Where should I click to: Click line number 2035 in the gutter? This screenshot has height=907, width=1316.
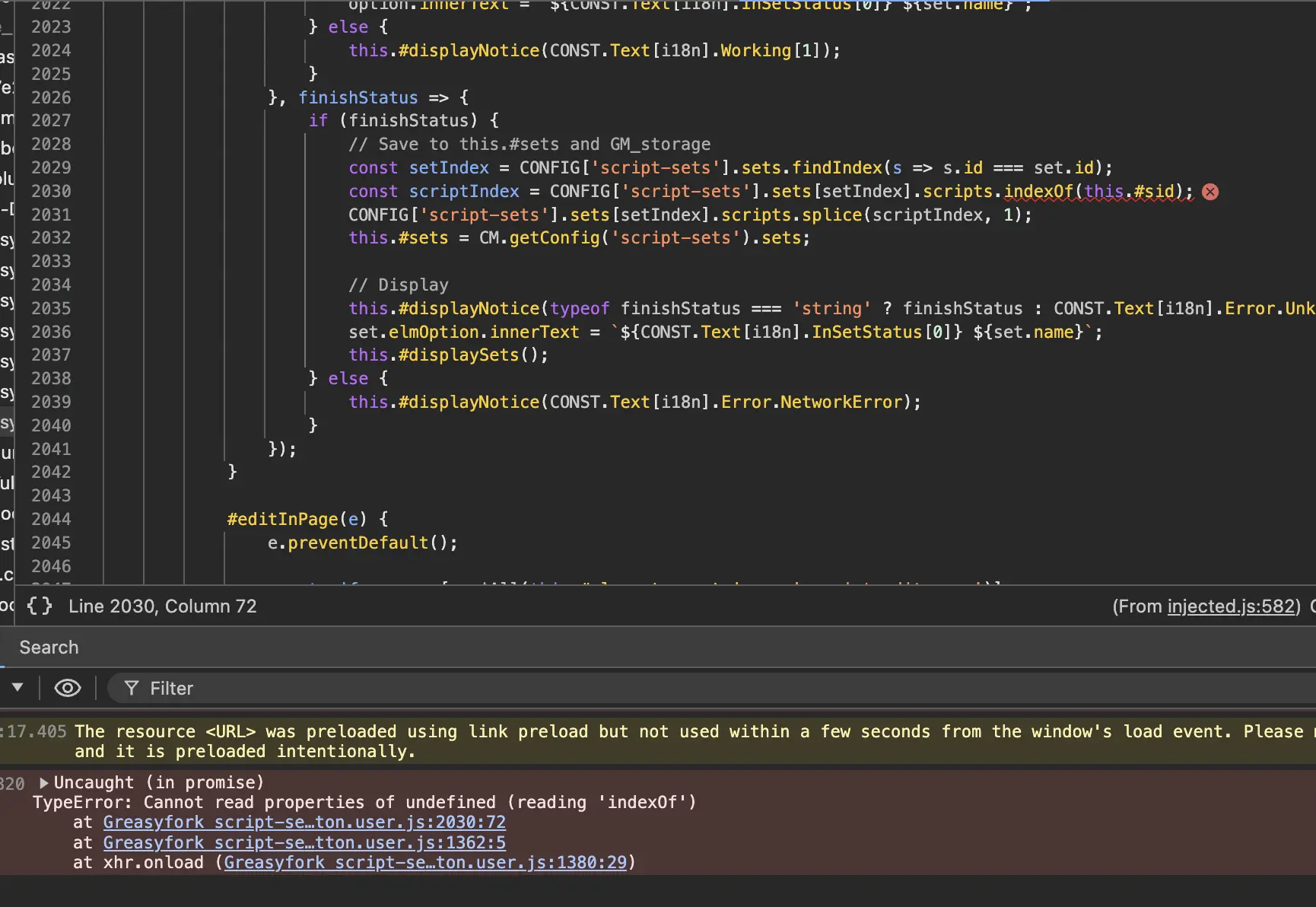(x=51, y=308)
